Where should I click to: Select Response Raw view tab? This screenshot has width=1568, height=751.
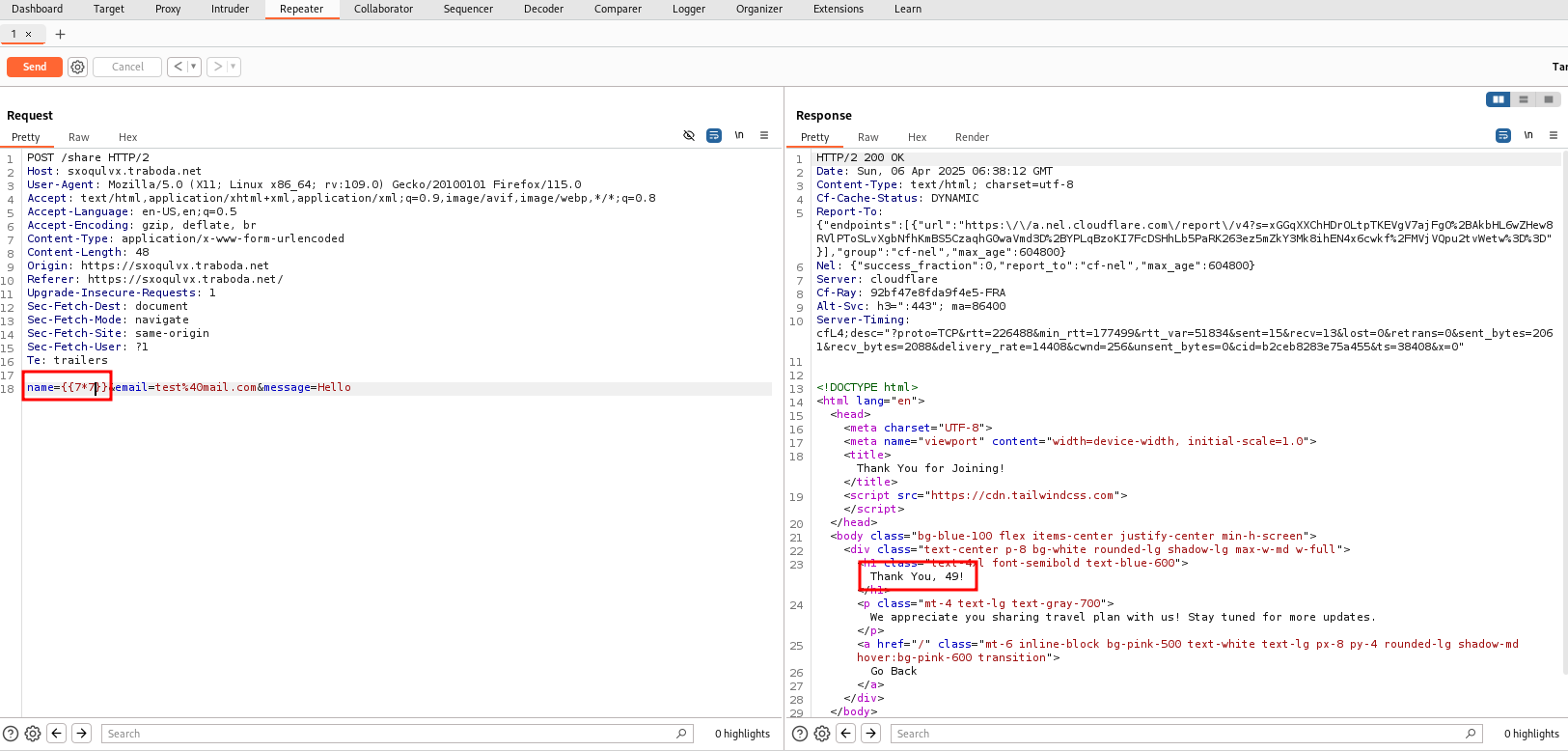(868, 137)
